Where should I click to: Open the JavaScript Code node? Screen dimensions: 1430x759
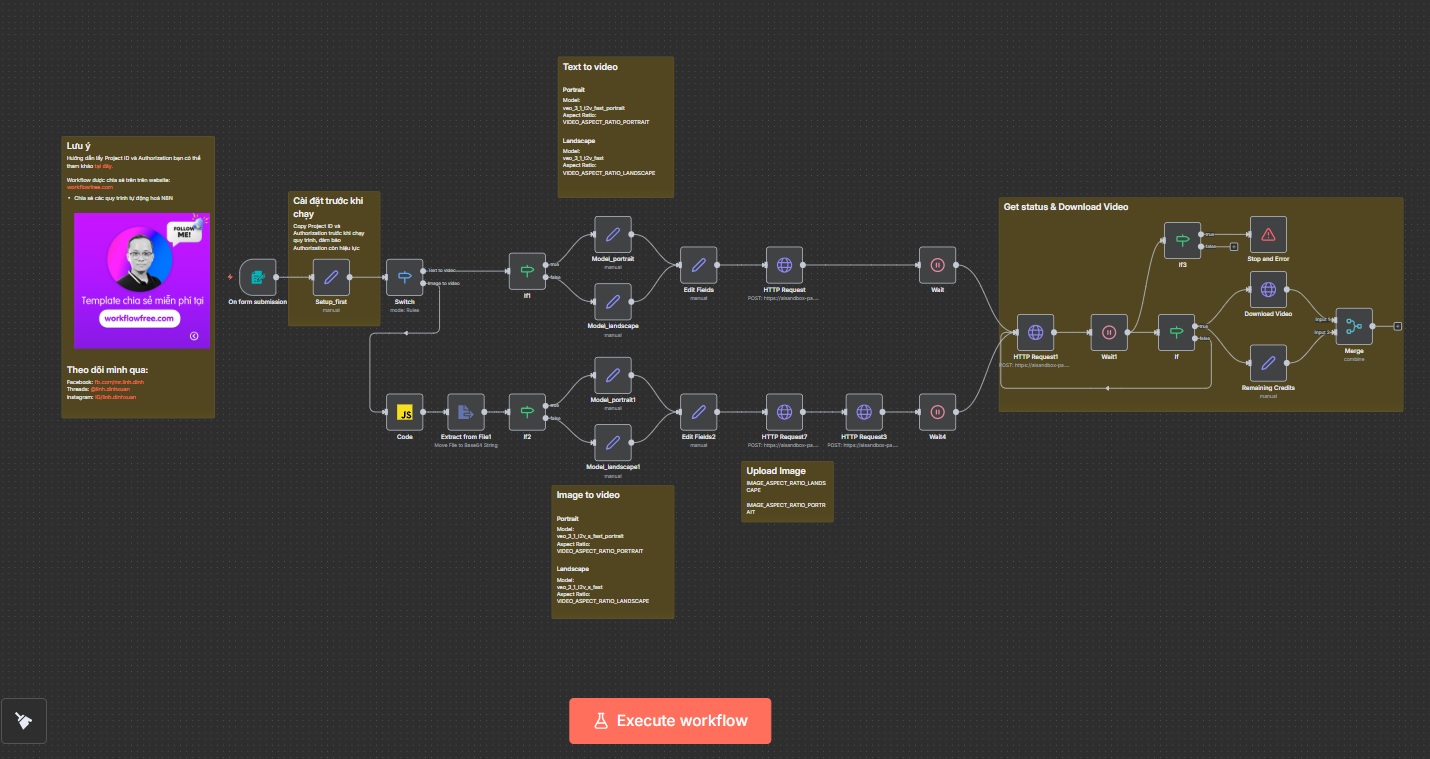coord(405,412)
